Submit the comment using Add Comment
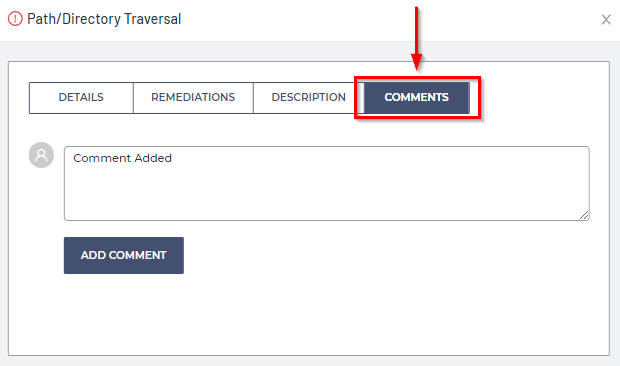 [124, 255]
